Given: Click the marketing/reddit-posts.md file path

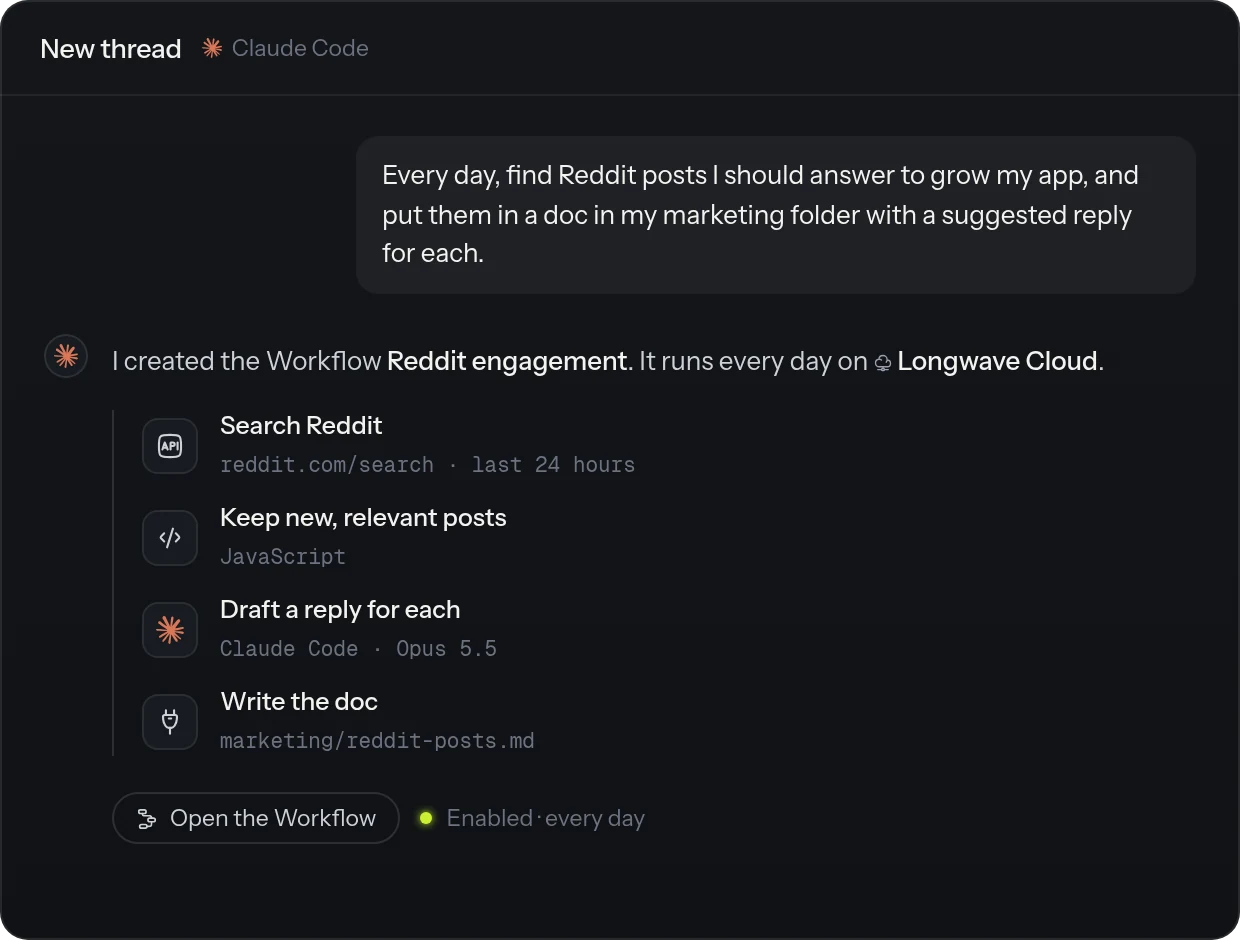Looking at the screenshot, I should 377,741.
